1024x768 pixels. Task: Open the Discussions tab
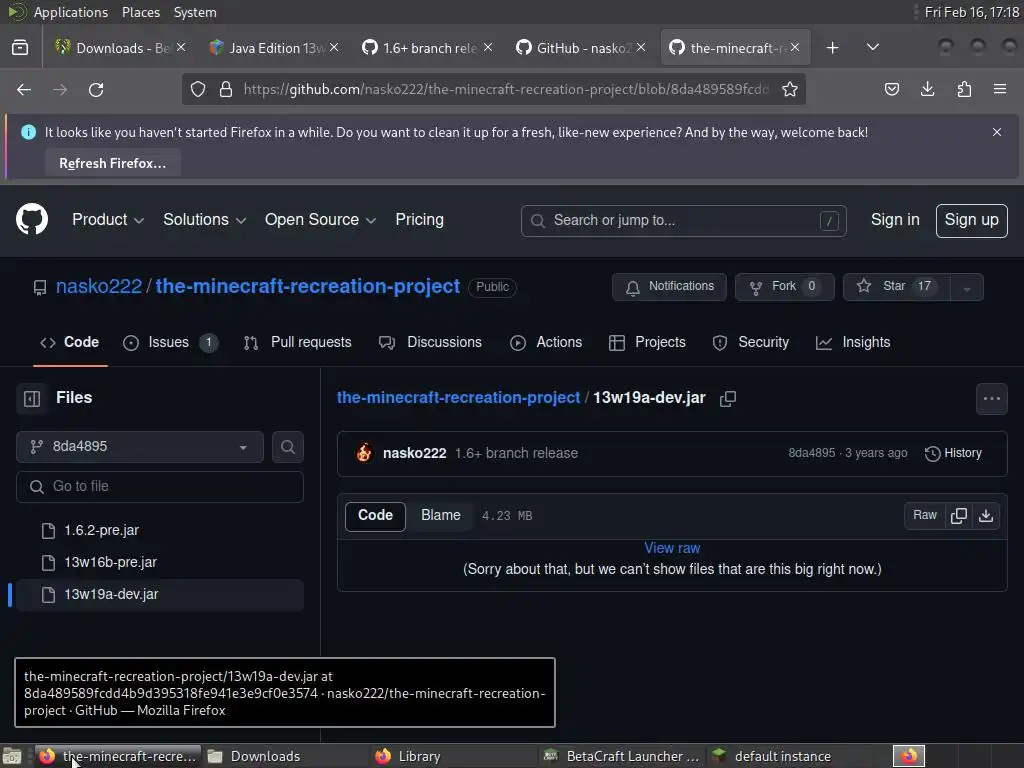pos(430,342)
